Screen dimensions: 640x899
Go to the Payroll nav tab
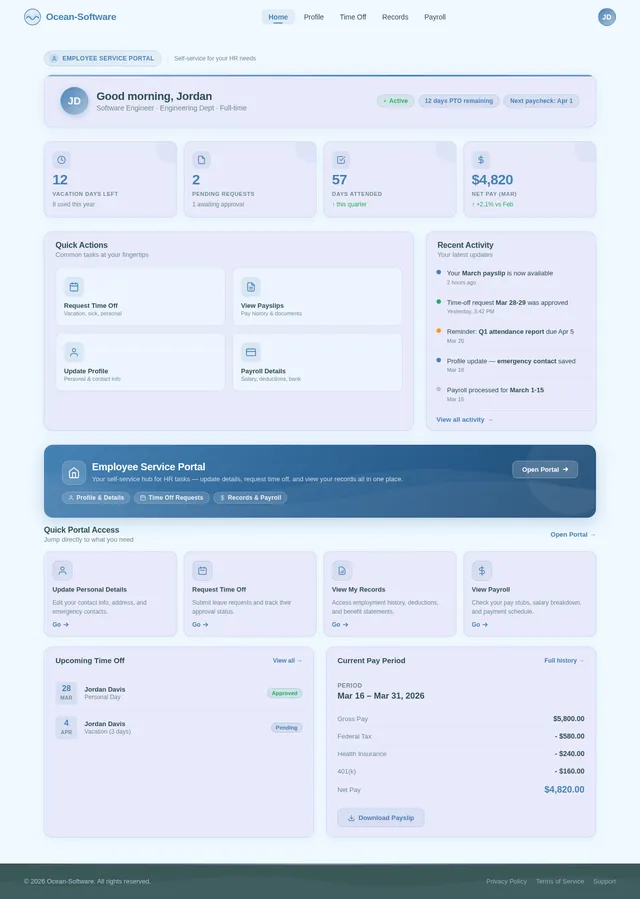point(435,17)
